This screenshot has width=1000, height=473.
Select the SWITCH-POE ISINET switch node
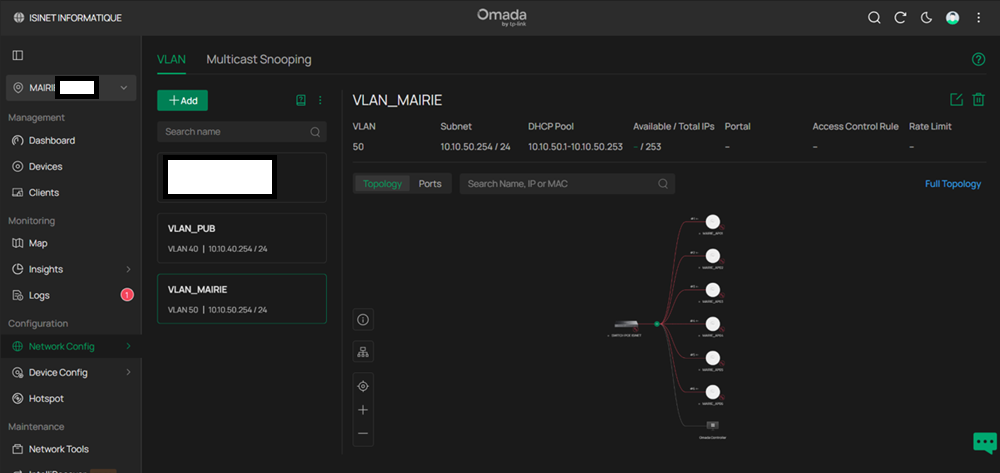pyautogui.click(x=626, y=324)
